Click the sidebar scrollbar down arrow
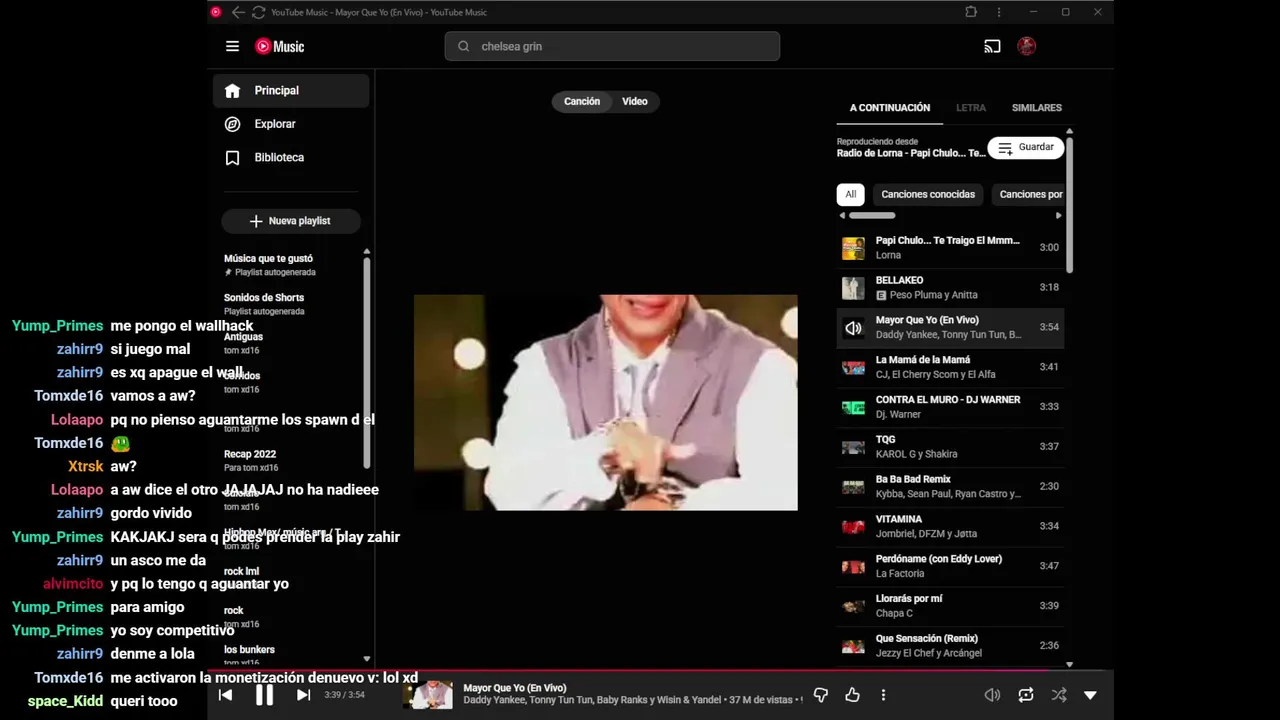The image size is (1280, 720). pos(366,659)
